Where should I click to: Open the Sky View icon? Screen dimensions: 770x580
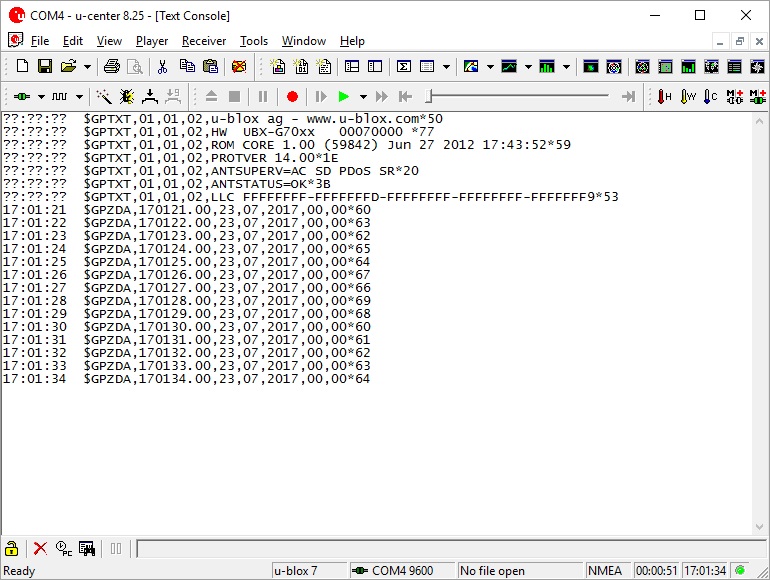(614, 66)
